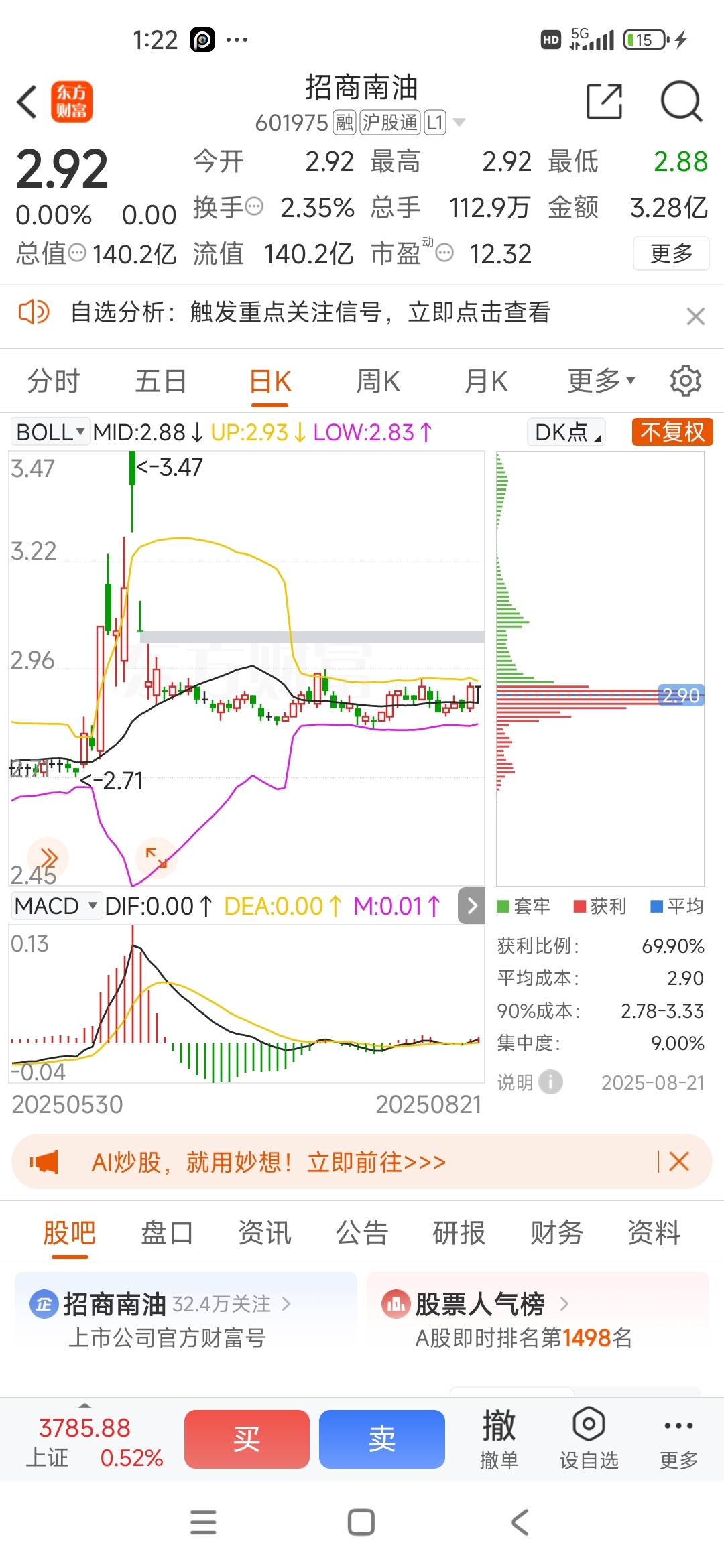Open the search magnifier icon
The height and width of the screenshot is (1568, 724).
(681, 102)
